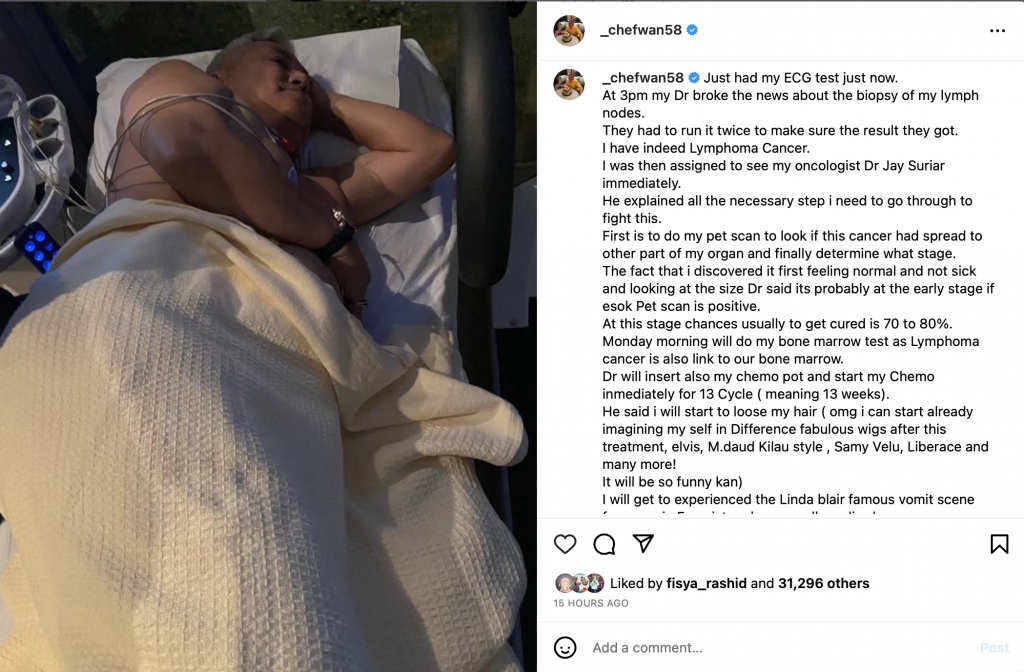Click the 15 HOURS AGO timestamp

(x=591, y=603)
